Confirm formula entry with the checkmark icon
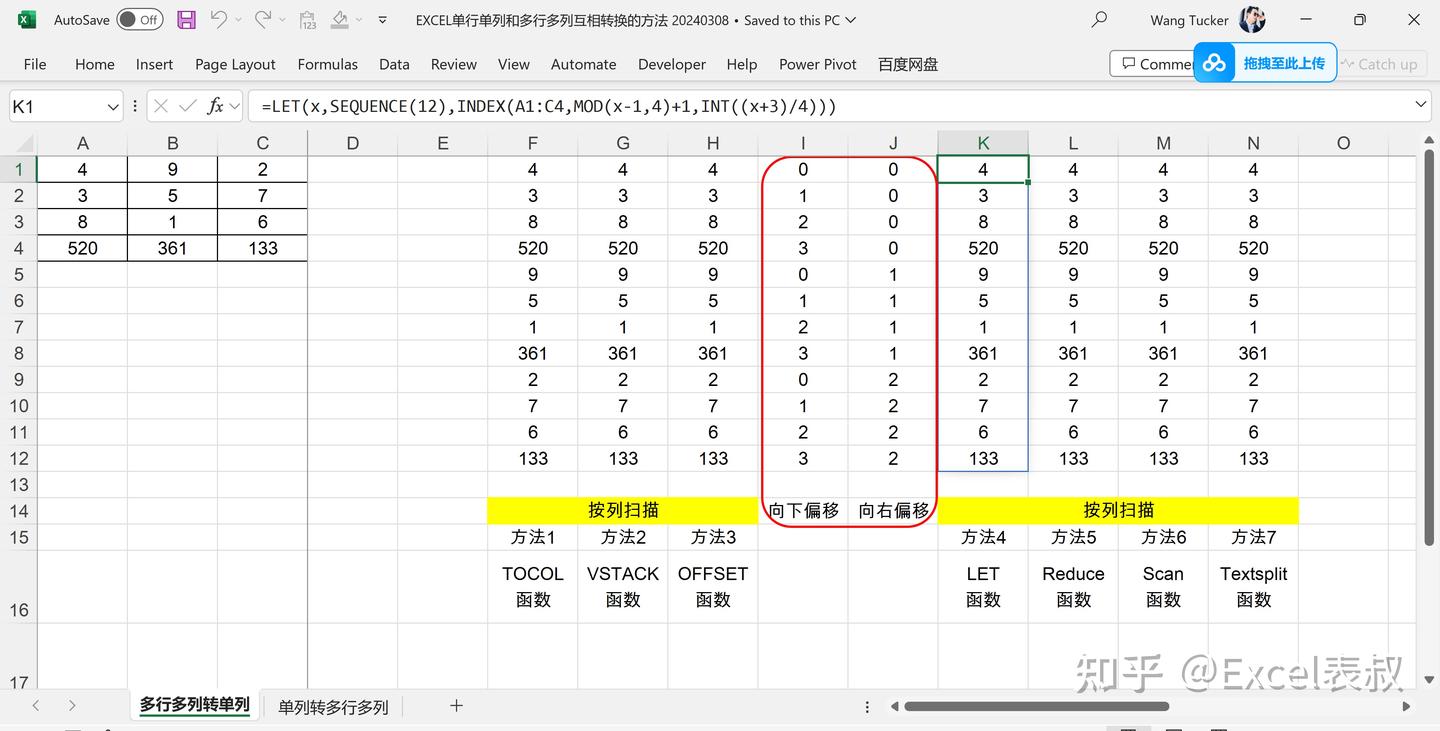The height and width of the screenshot is (731, 1440). coord(188,106)
